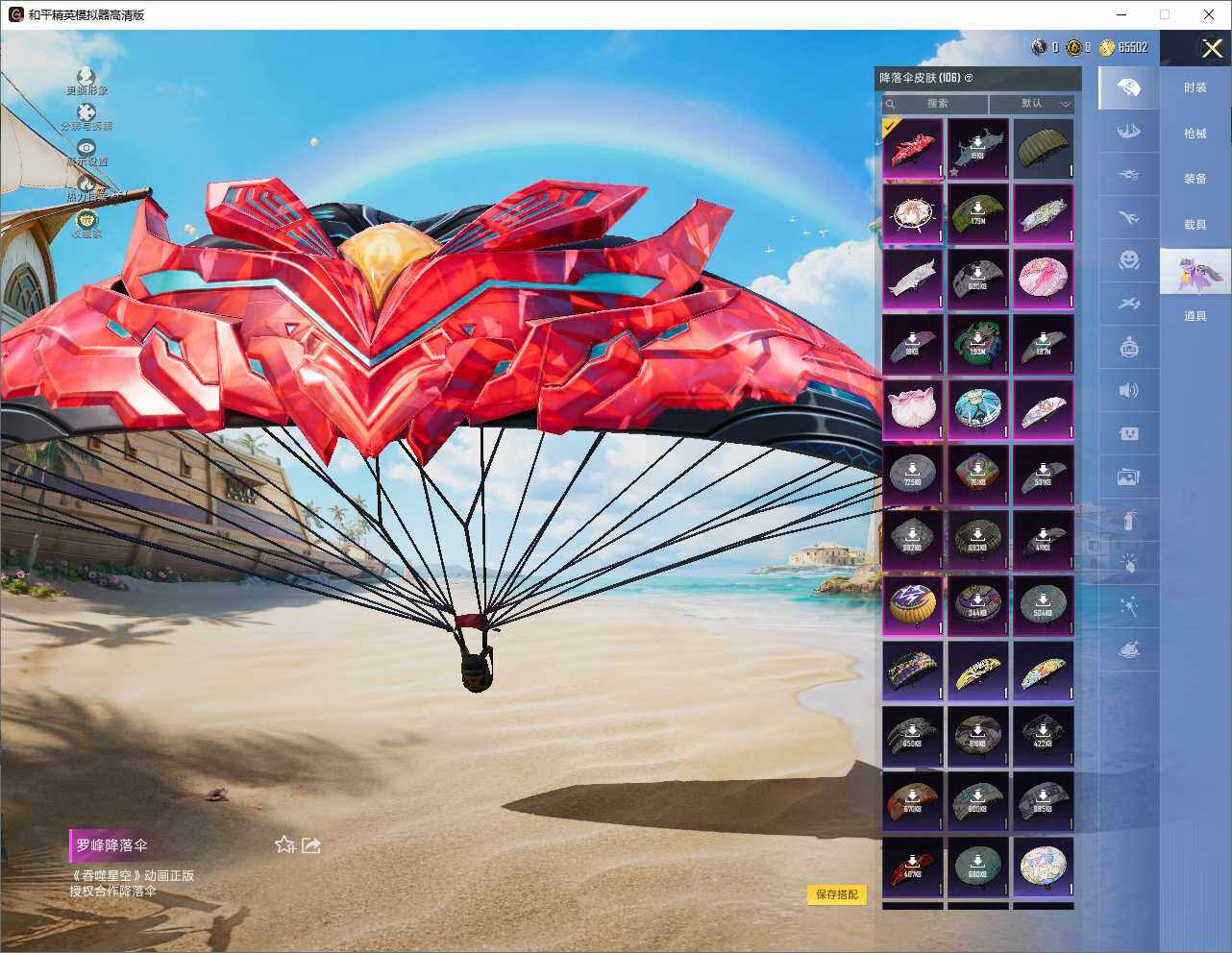The height and width of the screenshot is (953, 1232).
Task: Select the blue round anime parachute skin
Action: pyautogui.click(x=978, y=410)
